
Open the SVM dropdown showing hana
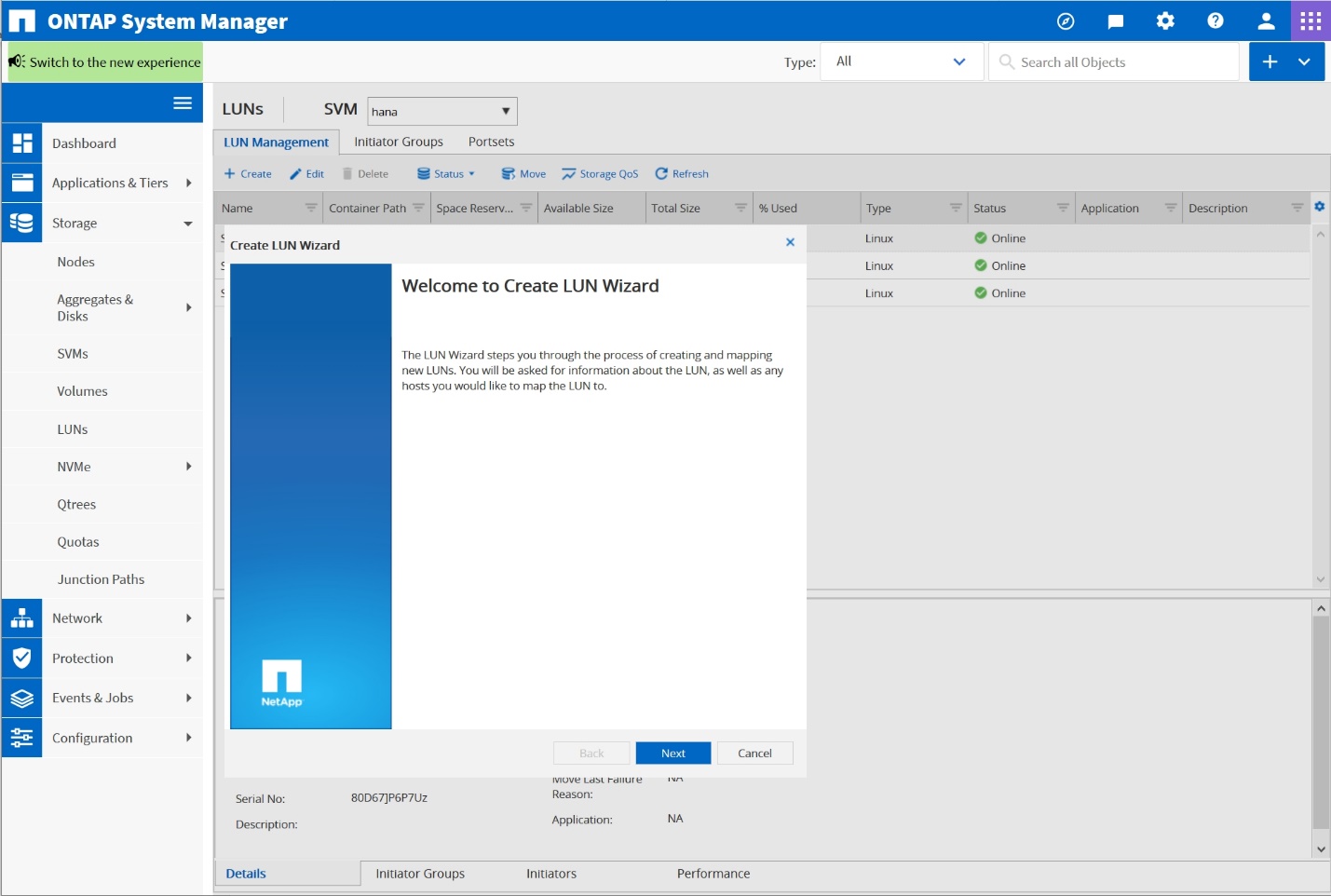pyautogui.click(x=441, y=112)
